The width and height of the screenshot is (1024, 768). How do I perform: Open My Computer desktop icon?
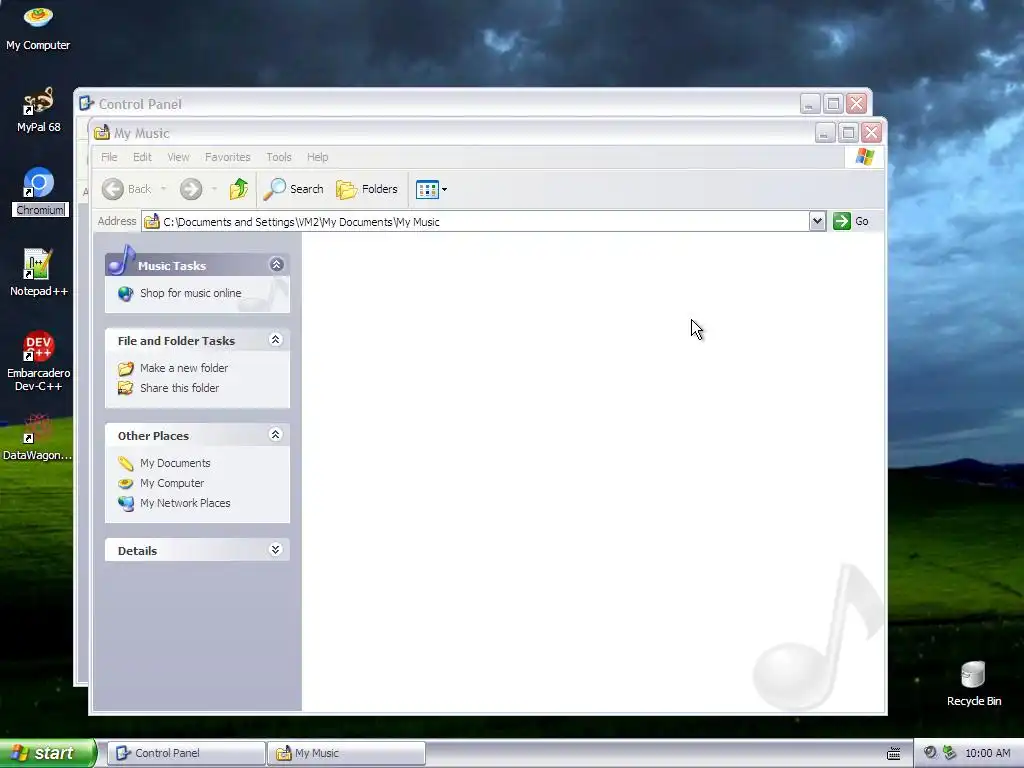[38, 27]
